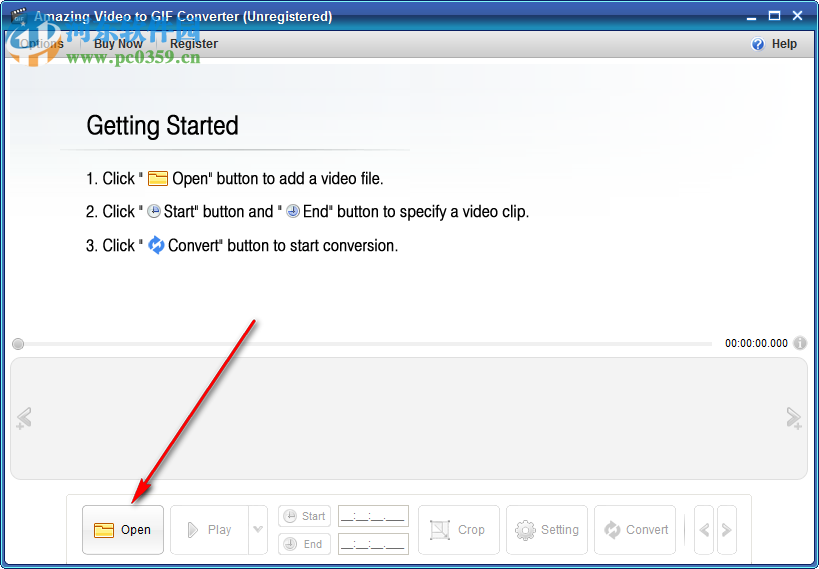Maximize the converter window

pyautogui.click(x=774, y=16)
